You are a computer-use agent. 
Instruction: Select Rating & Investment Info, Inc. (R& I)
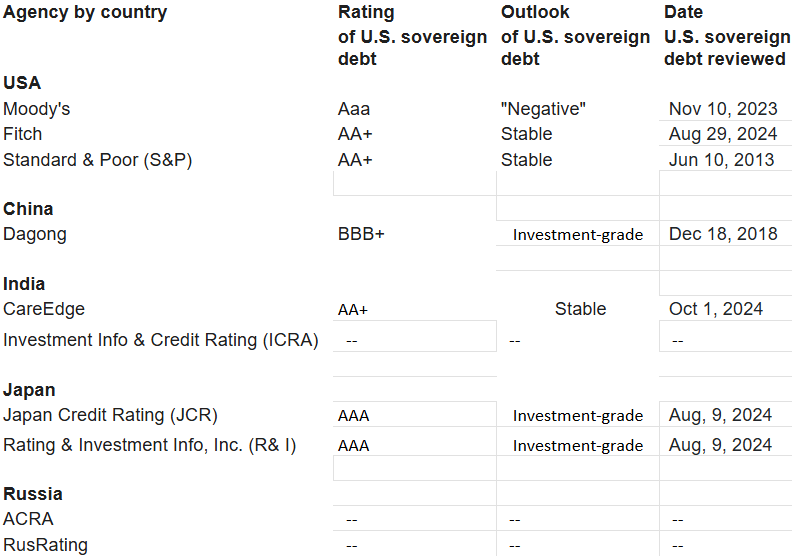pyautogui.click(x=149, y=445)
